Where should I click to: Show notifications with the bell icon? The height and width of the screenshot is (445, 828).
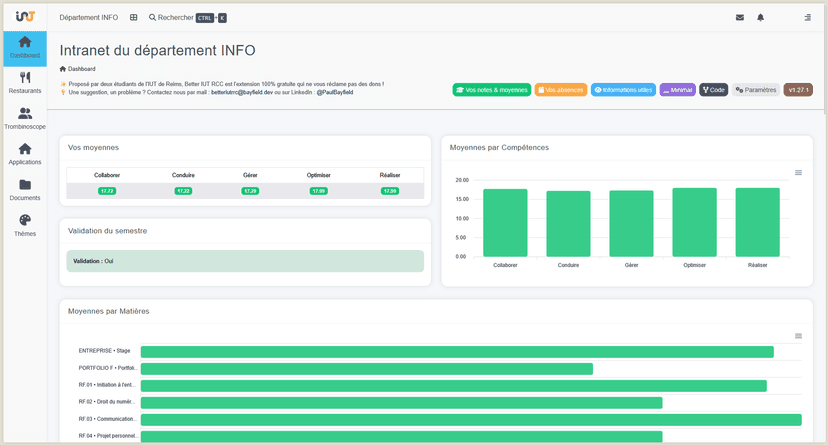point(760,17)
